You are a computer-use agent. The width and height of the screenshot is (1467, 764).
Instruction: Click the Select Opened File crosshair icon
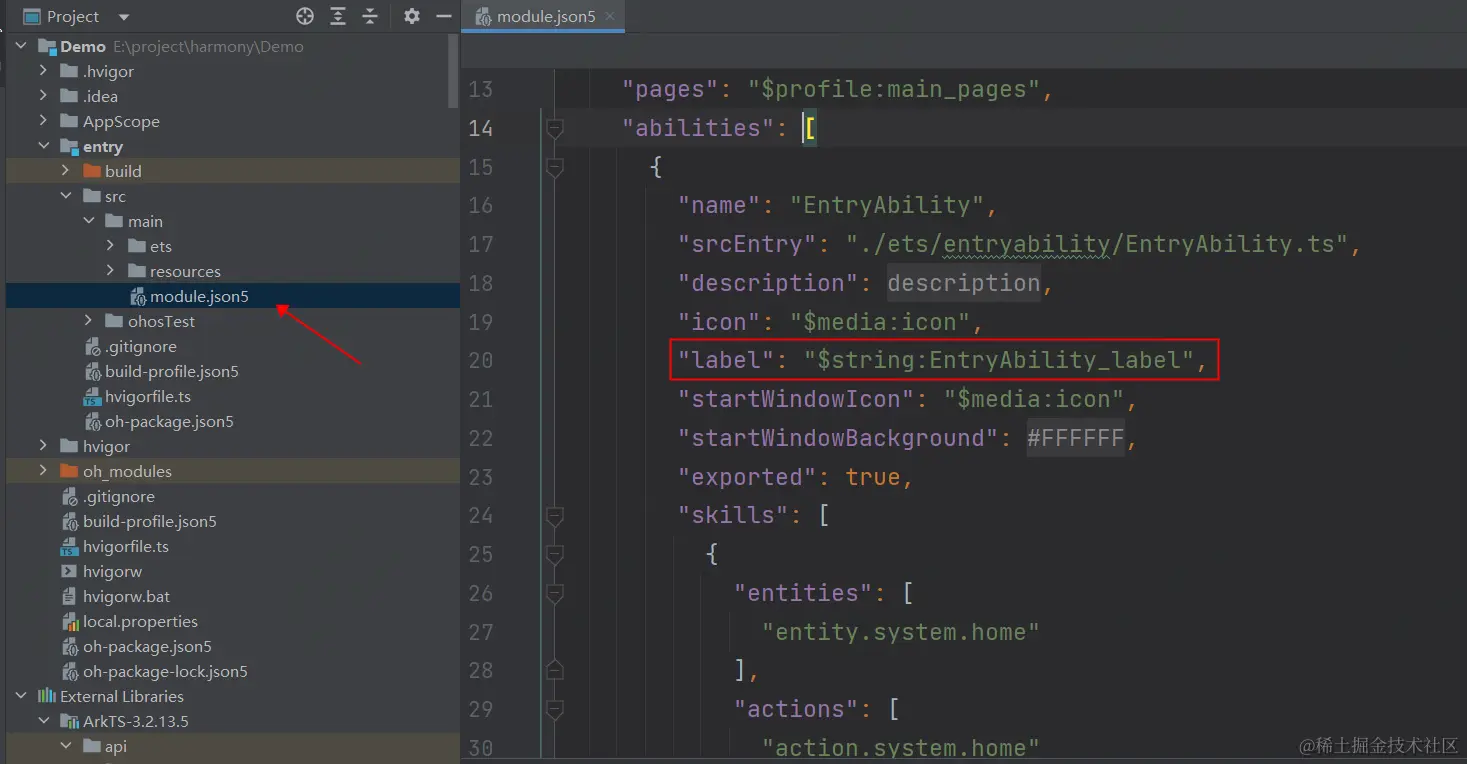[x=305, y=16]
